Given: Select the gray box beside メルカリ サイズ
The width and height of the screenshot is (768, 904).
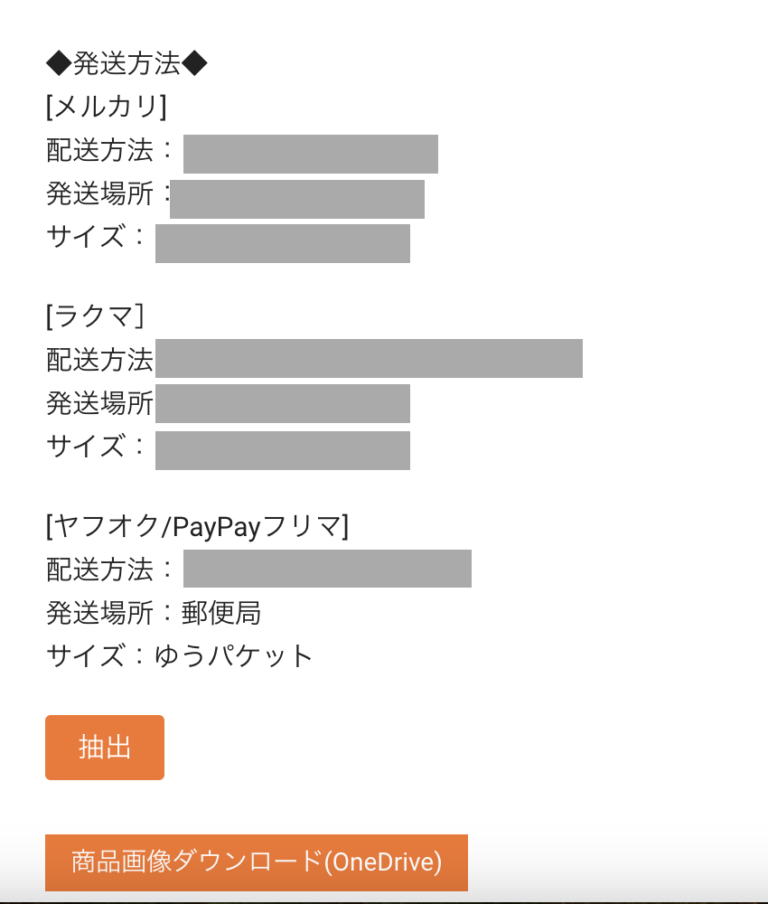Looking at the screenshot, I should click(282, 243).
